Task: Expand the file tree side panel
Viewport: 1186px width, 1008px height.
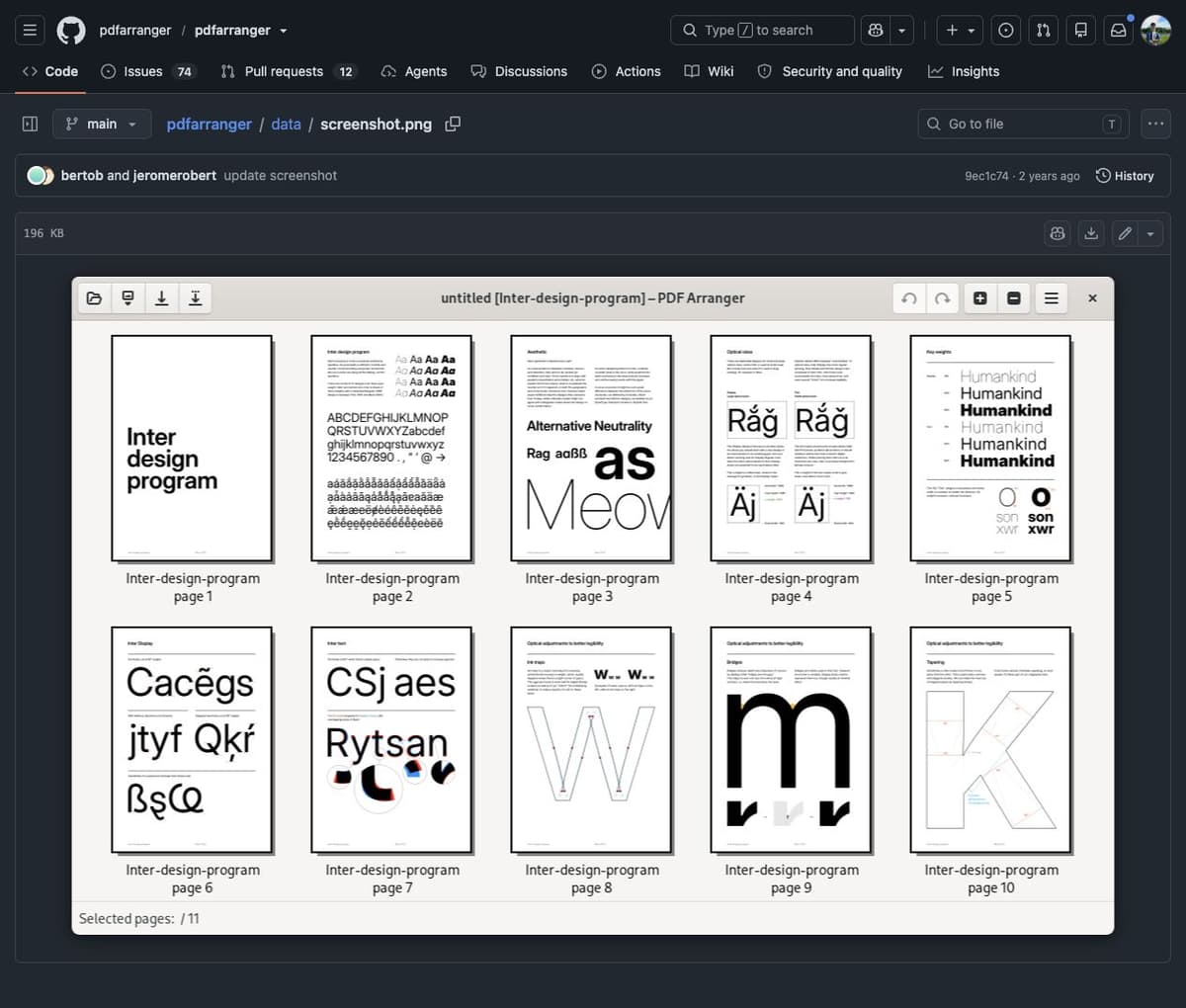Action: click(30, 125)
